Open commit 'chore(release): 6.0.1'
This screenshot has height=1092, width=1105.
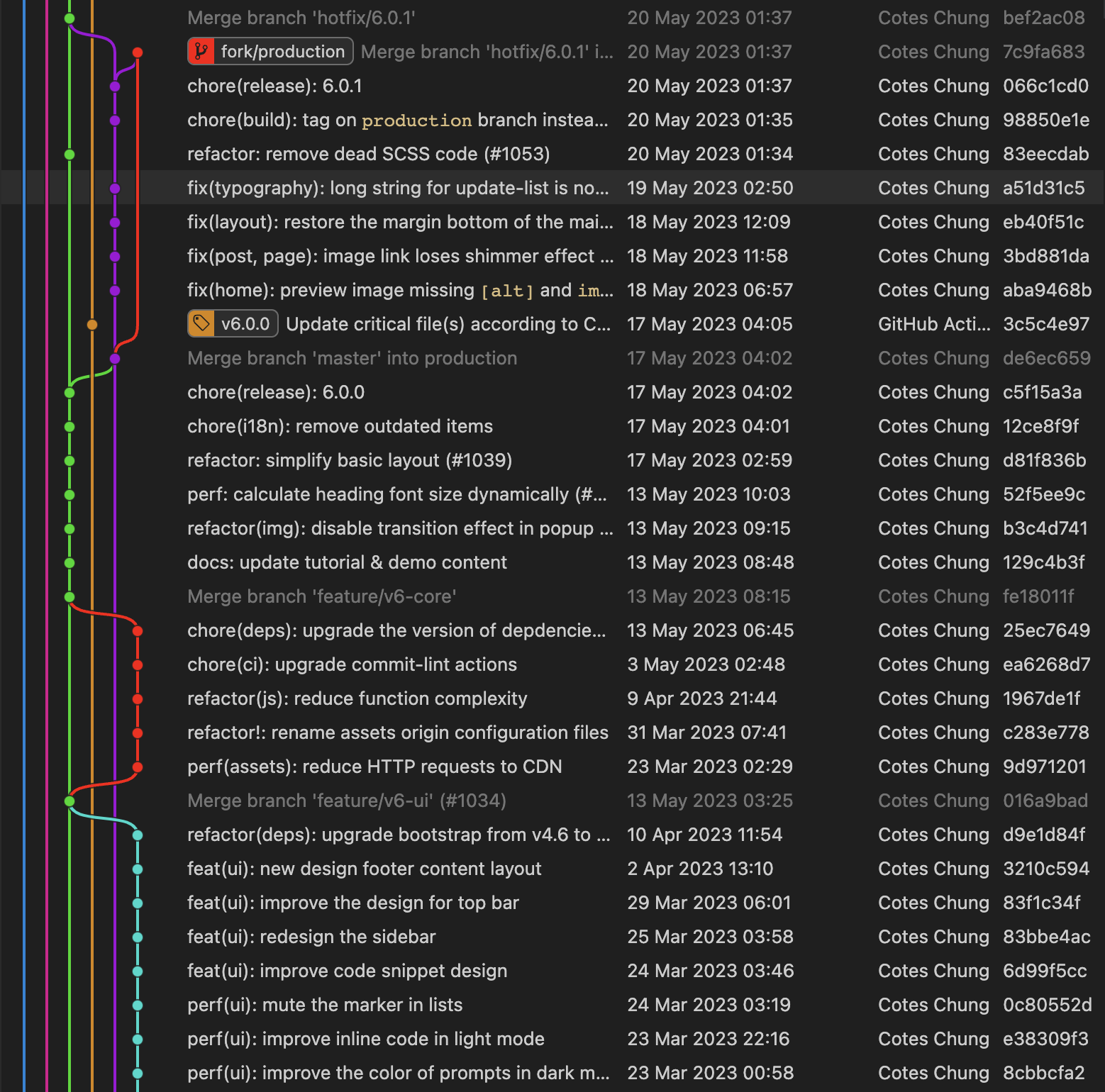(x=552, y=86)
